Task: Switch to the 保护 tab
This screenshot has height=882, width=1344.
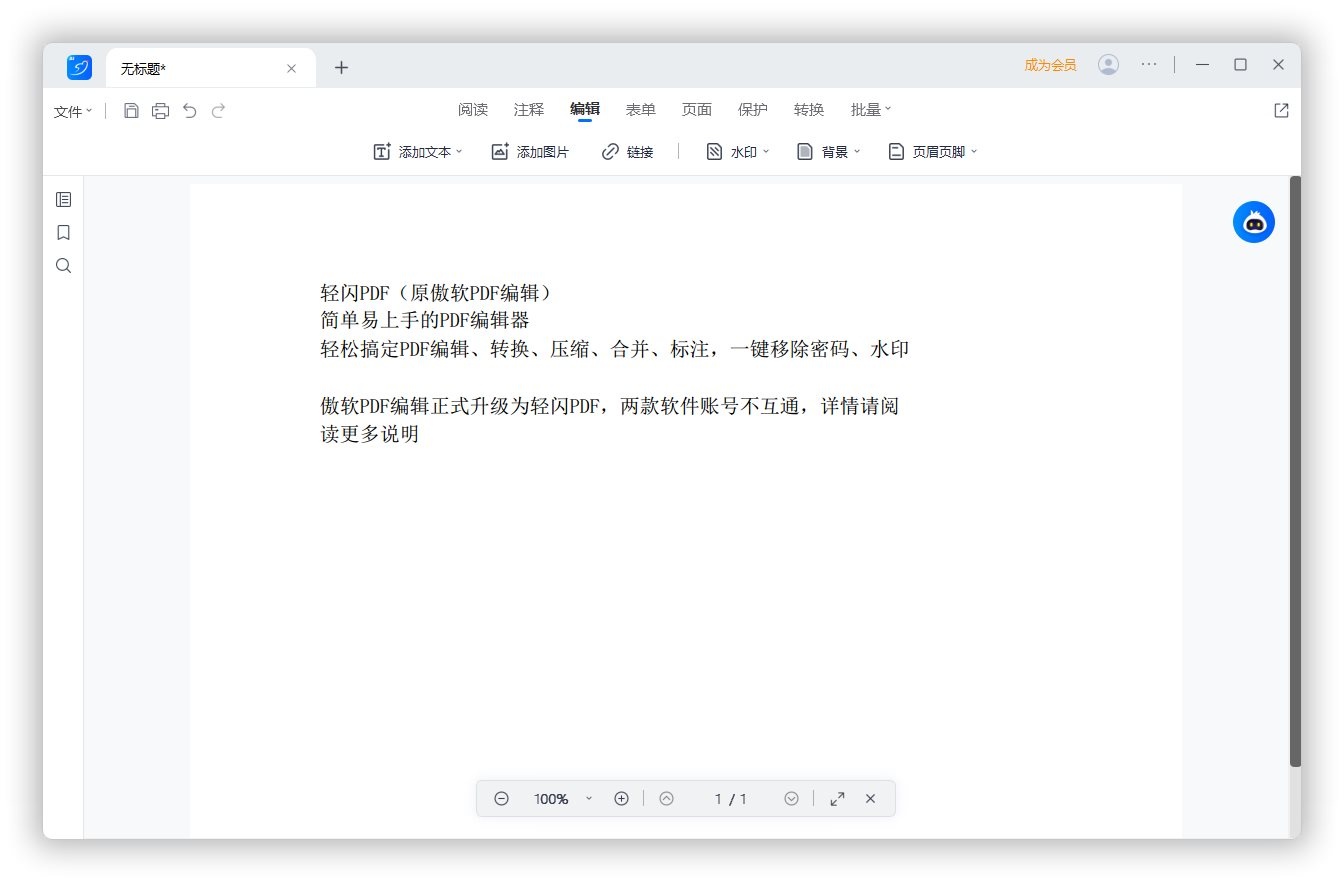Action: (753, 110)
